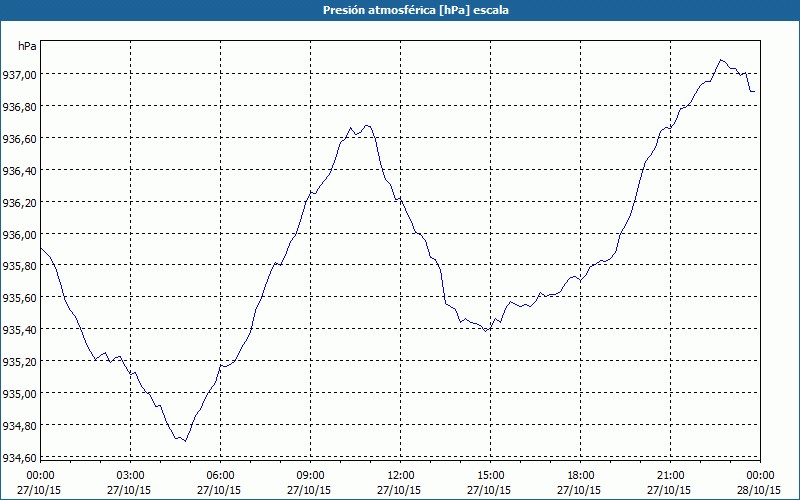
Task: Click the 18:00 27/10/15 time label
Action: (x=580, y=483)
